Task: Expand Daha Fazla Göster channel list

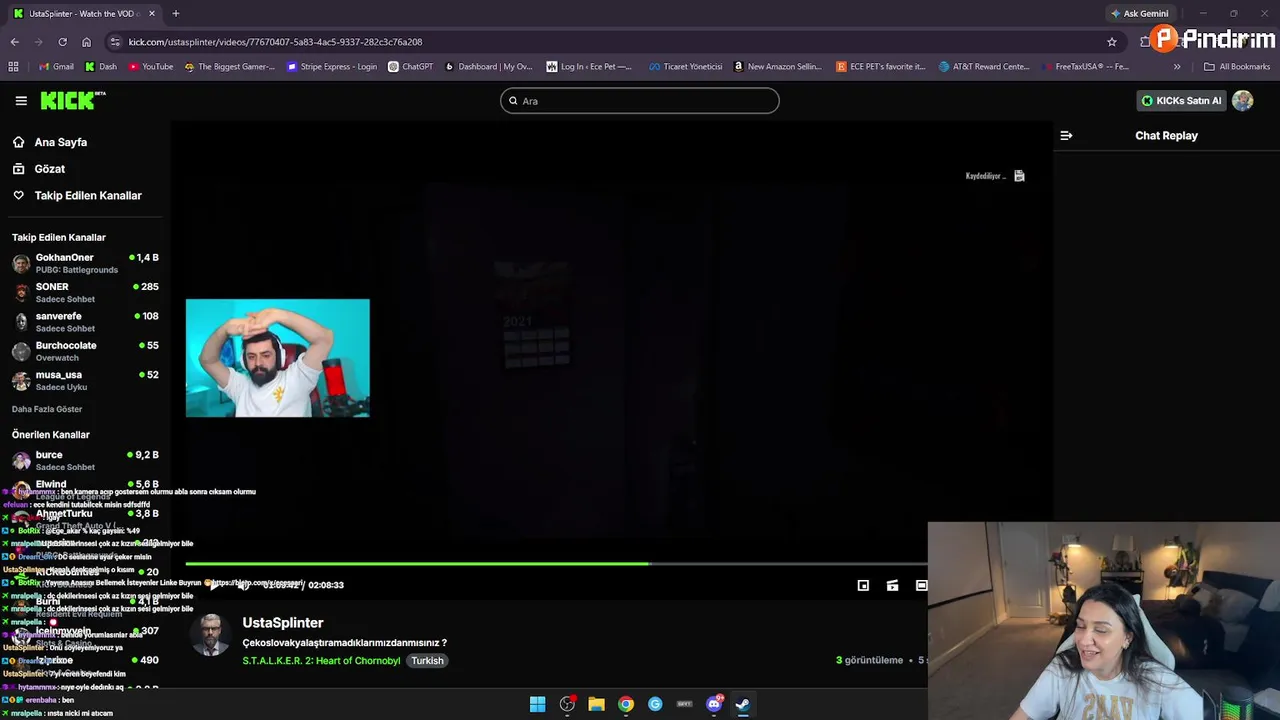Action: [47, 409]
